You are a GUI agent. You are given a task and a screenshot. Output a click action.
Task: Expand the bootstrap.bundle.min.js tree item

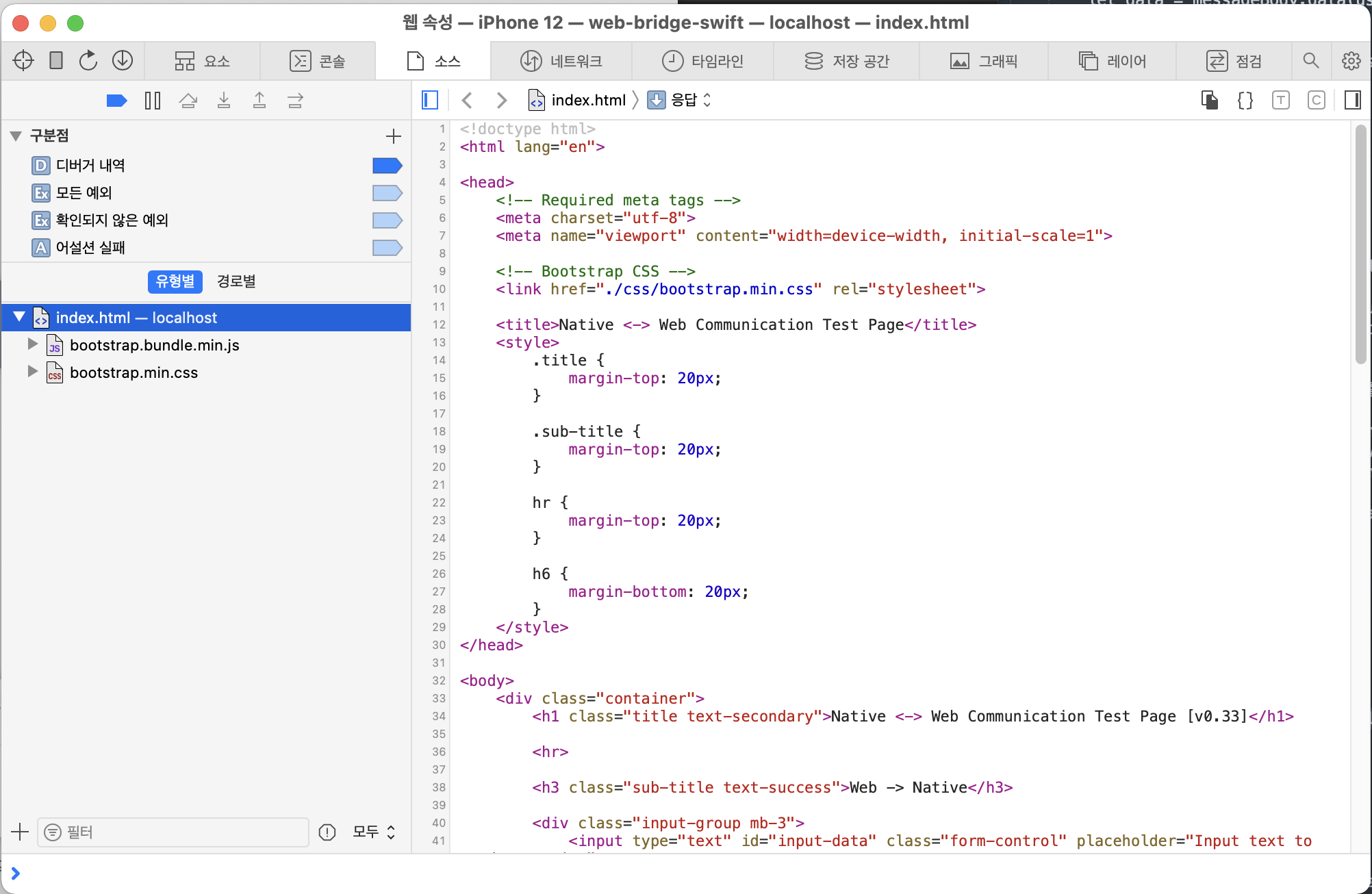pyautogui.click(x=32, y=344)
